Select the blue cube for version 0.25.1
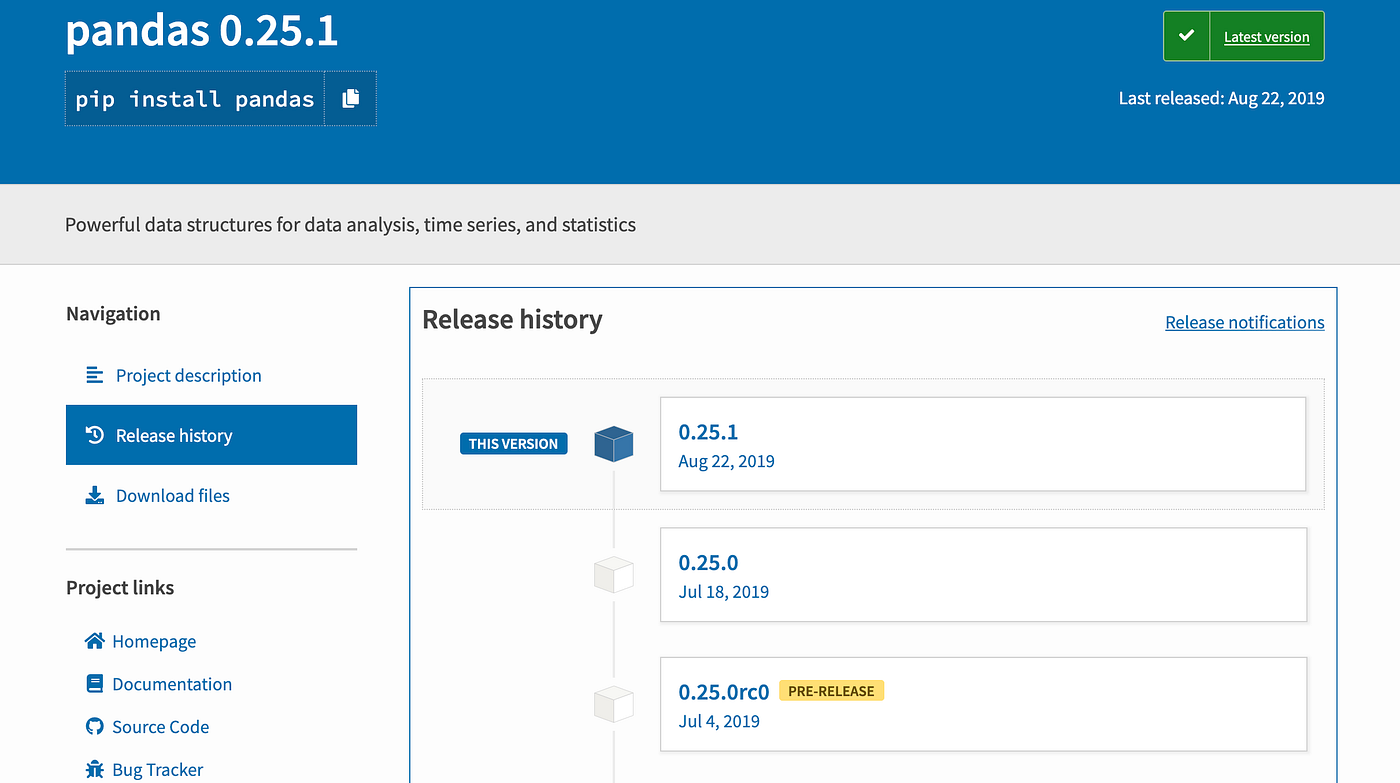Screen dimensions: 1400x783 point(613,443)
